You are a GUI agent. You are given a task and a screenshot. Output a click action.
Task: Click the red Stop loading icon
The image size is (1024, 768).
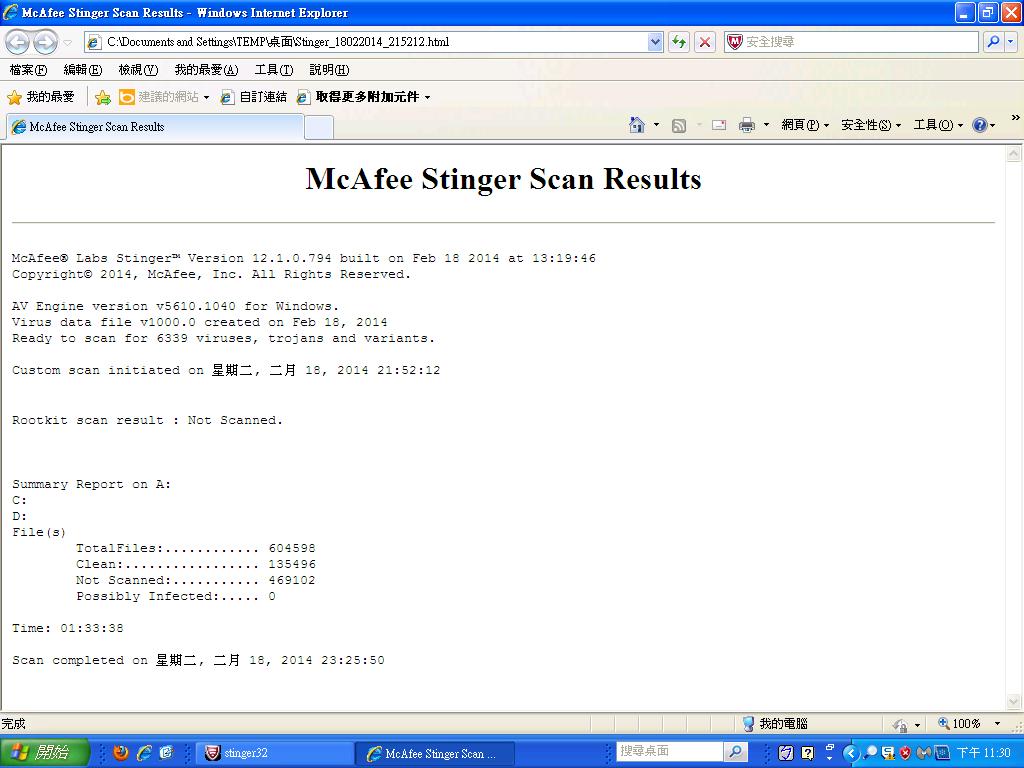[x=705, y=42]
